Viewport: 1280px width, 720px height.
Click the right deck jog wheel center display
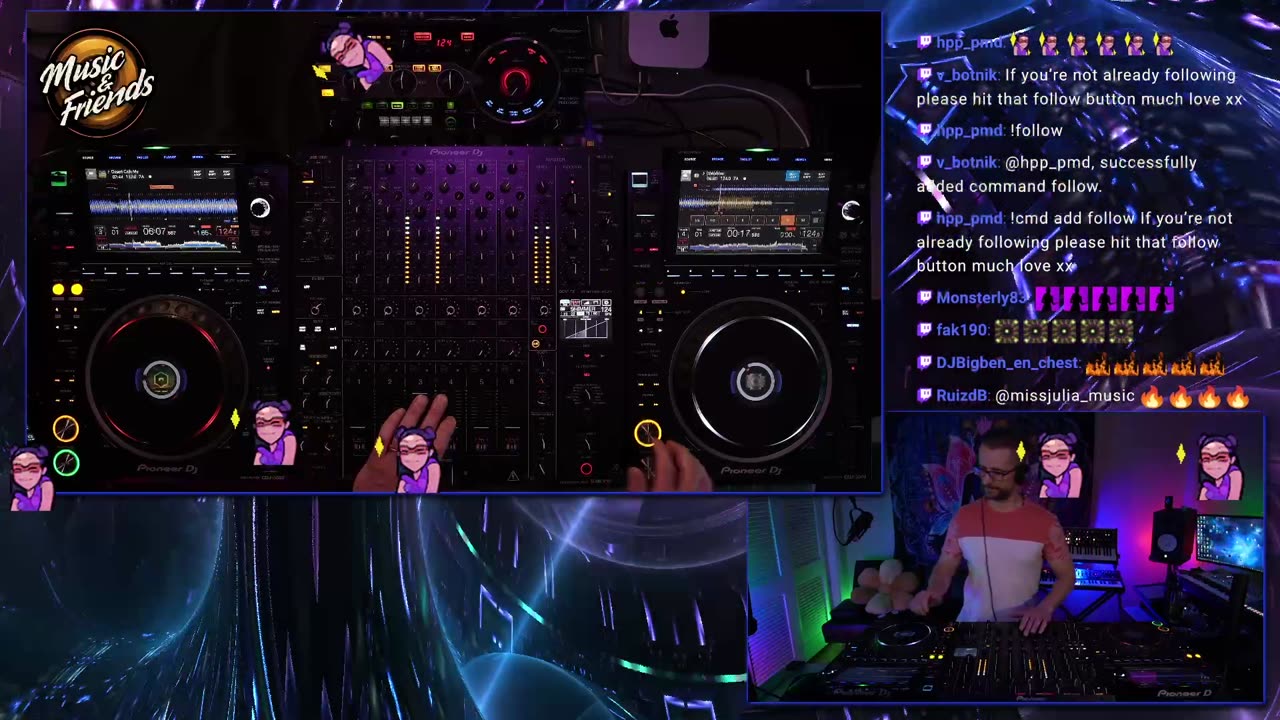[754, 381]
